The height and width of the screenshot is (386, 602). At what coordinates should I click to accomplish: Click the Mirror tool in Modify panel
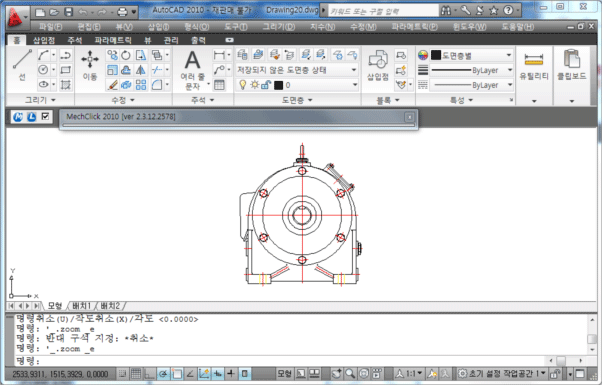(141, 70)
